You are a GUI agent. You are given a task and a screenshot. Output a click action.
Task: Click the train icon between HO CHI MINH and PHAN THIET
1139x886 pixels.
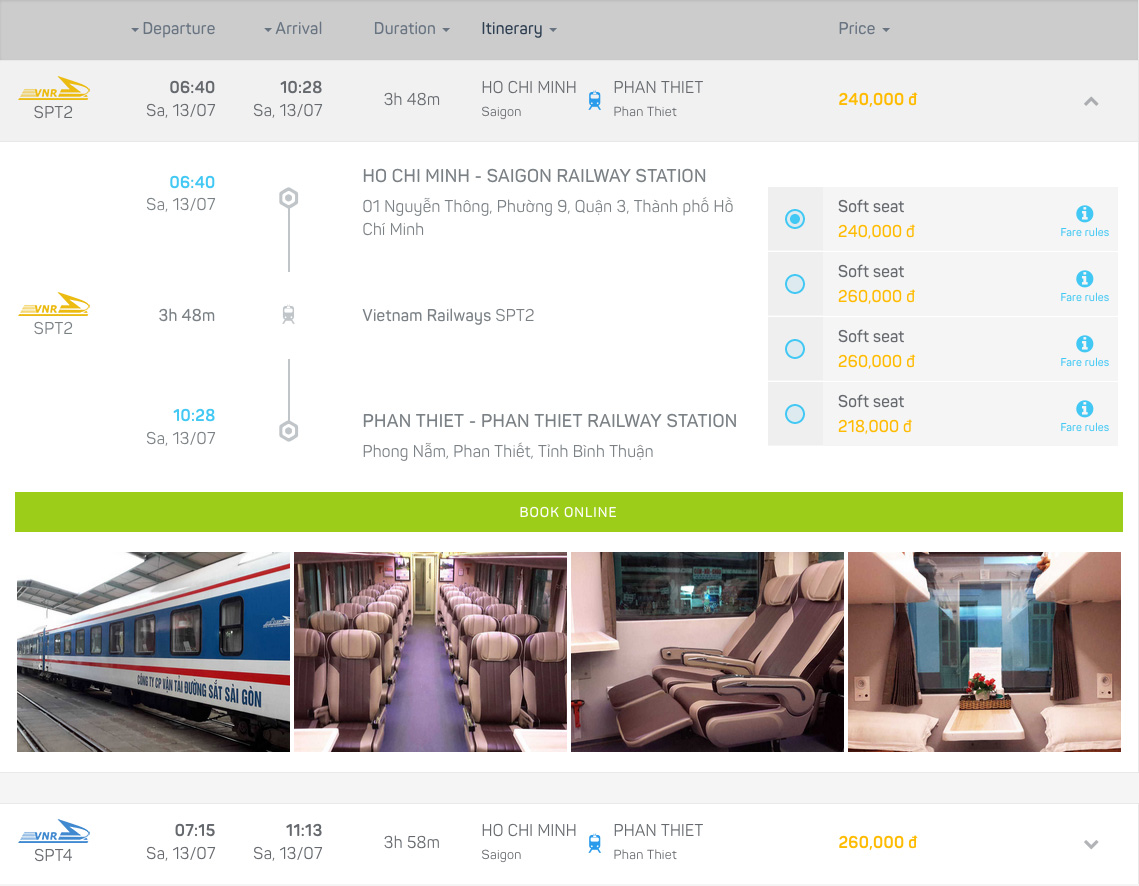[x=594, y=100]
